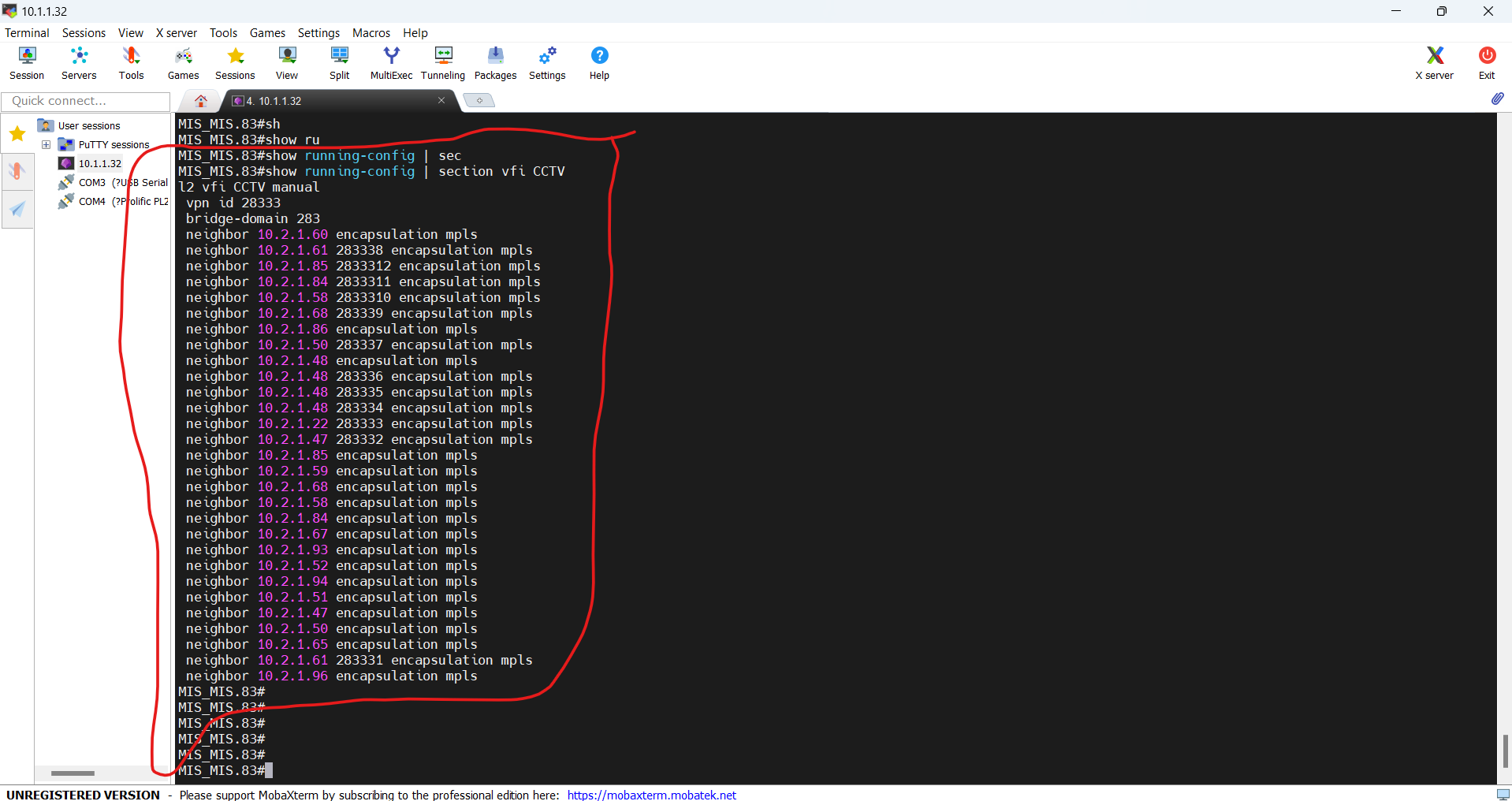Viewport: 1512px width, 801px height.
Task: Open the Tunneling configuration
Action: tap(442, 62)
